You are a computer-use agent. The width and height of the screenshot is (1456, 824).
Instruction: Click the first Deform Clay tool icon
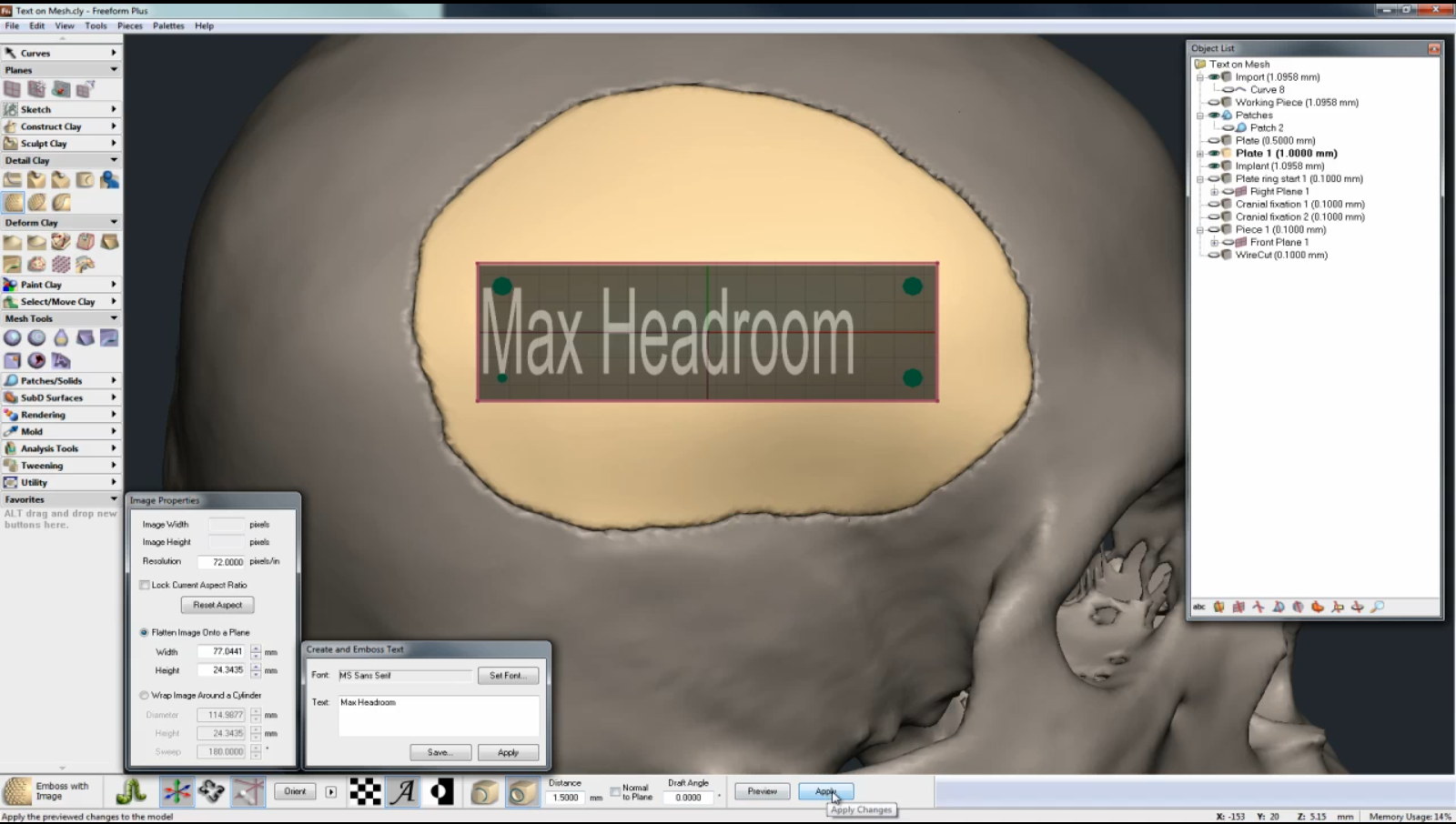[13, 242]
